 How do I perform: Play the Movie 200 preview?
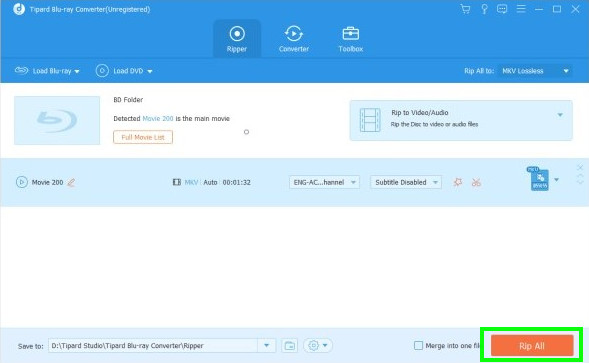coord(22,182)
